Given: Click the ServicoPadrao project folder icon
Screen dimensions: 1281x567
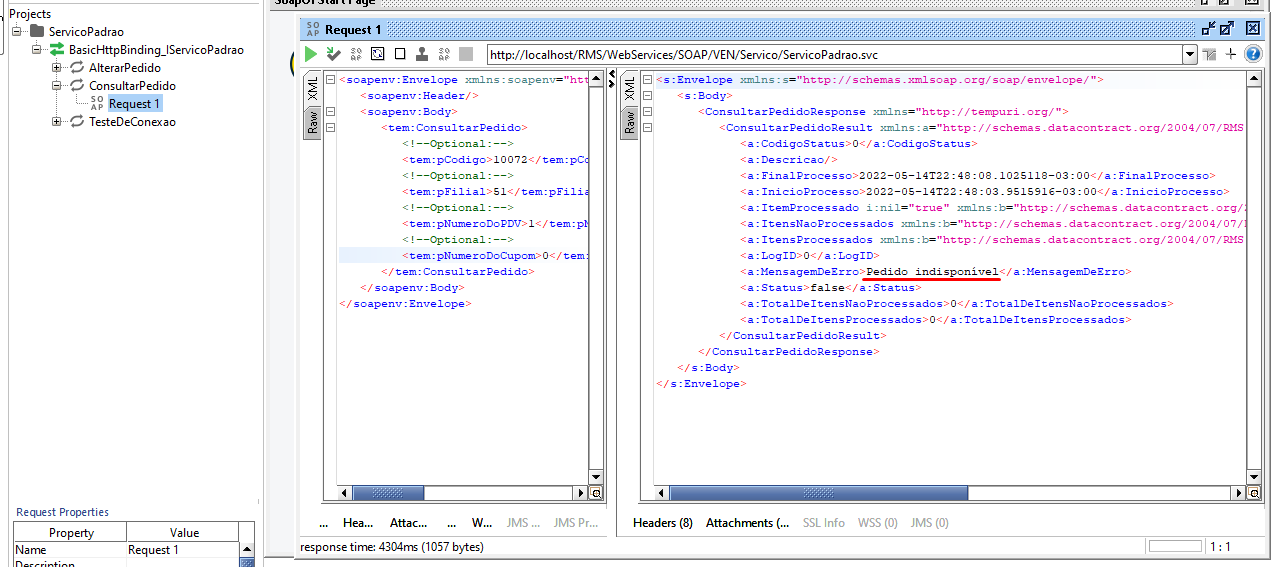Looking at the screenshot, I should (37, 32).
